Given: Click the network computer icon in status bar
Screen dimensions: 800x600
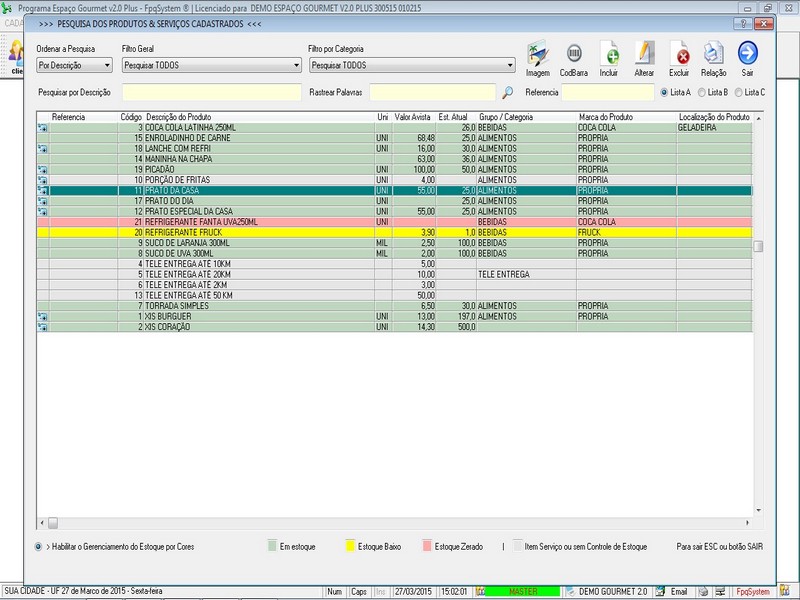Looking at the screenshot, I should click(x=720, y=592).
